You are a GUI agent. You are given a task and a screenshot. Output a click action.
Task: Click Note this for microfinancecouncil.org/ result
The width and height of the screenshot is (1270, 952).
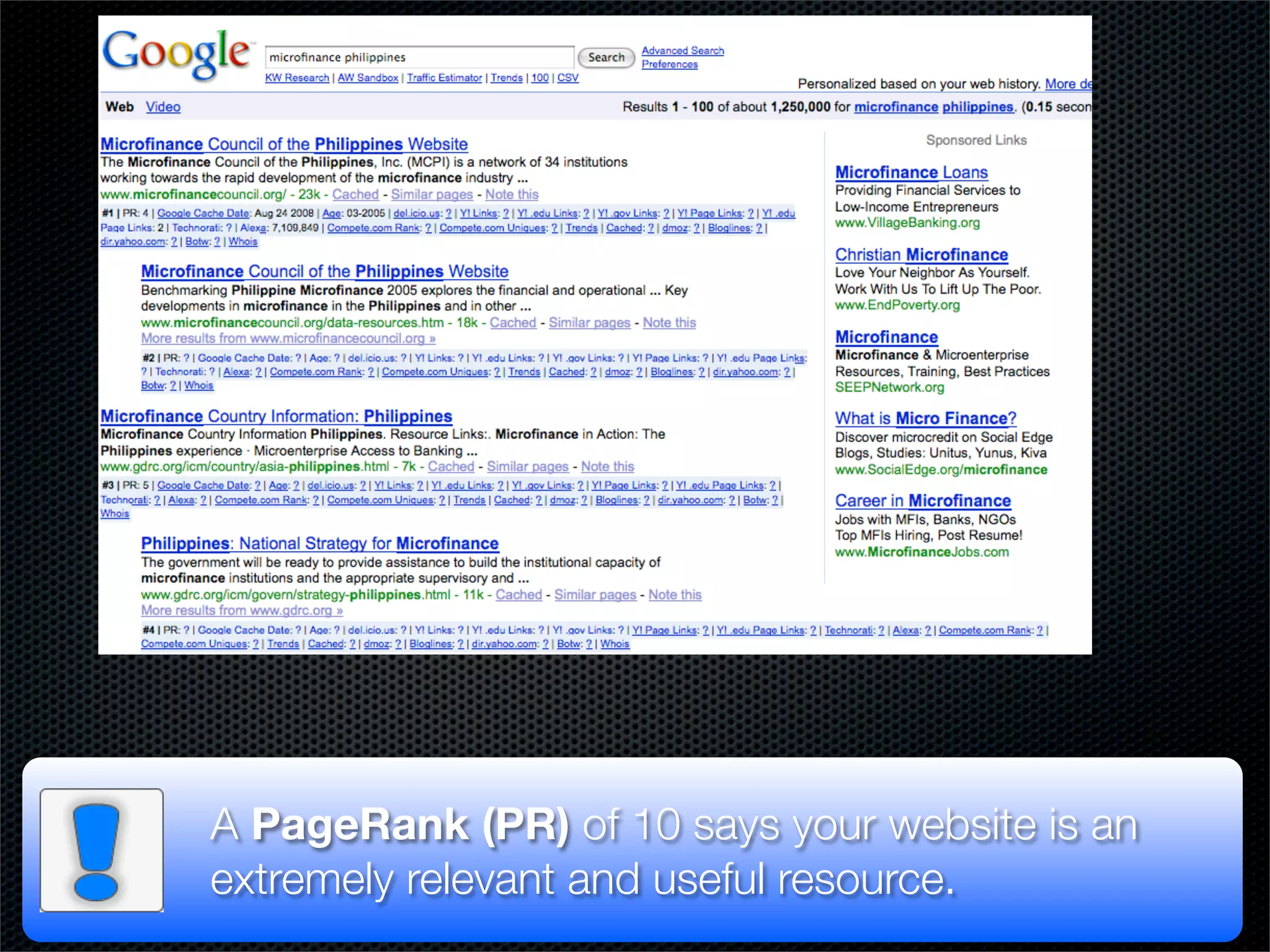click(512, 195)
